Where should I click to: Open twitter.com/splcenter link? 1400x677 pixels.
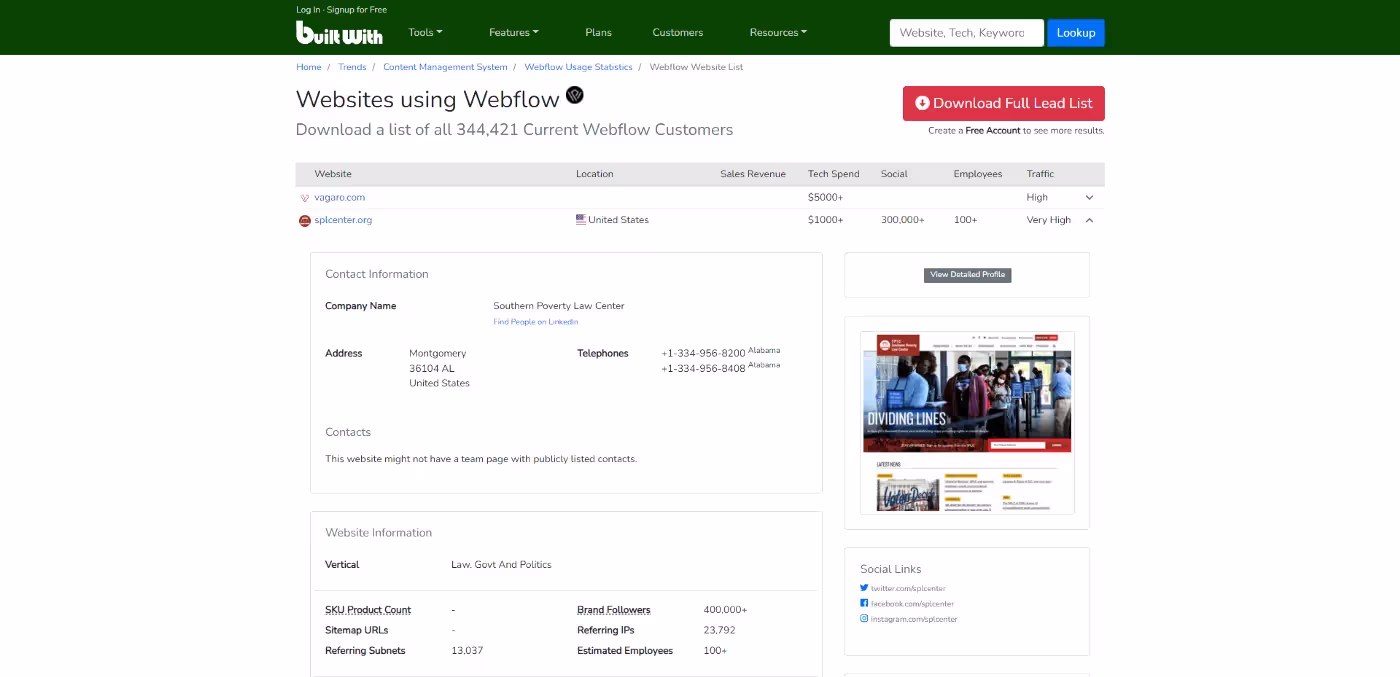pyautogui.click(x=908, y=589)
